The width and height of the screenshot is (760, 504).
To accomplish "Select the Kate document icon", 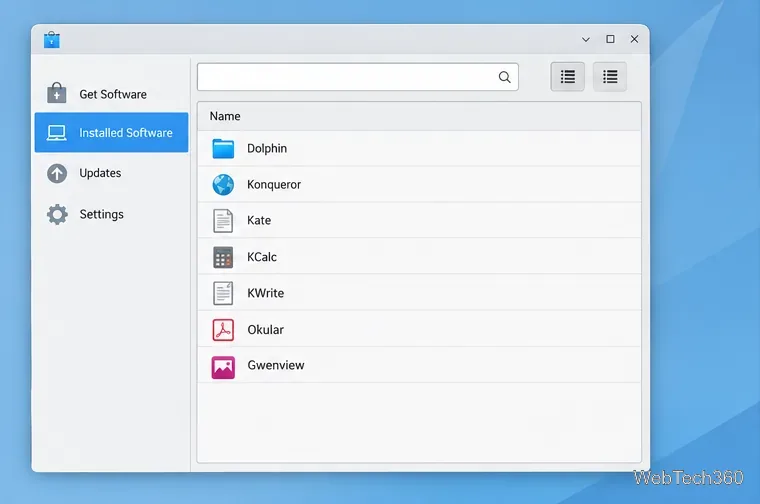I will 223,220.
